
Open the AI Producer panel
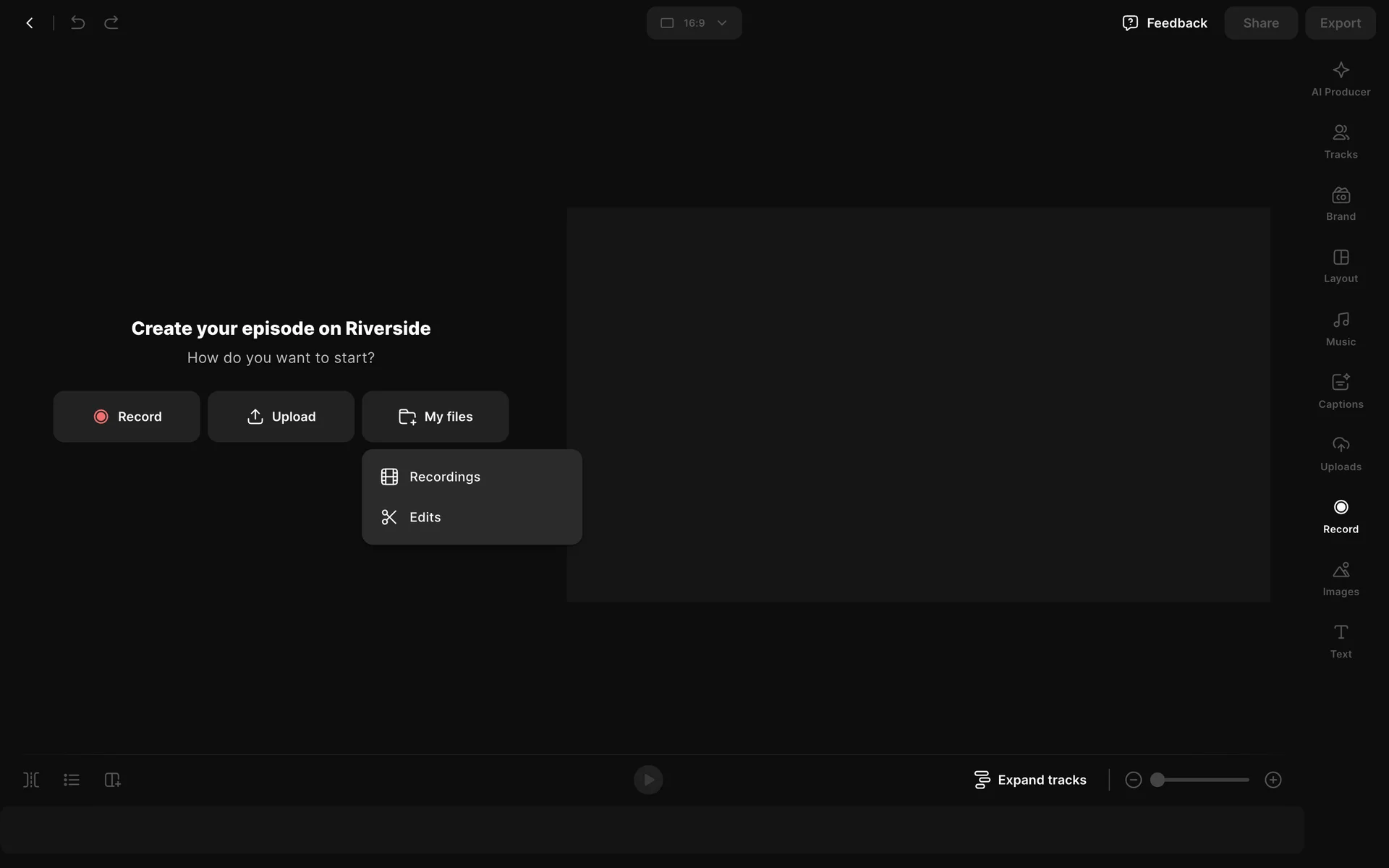[1341, 79]
